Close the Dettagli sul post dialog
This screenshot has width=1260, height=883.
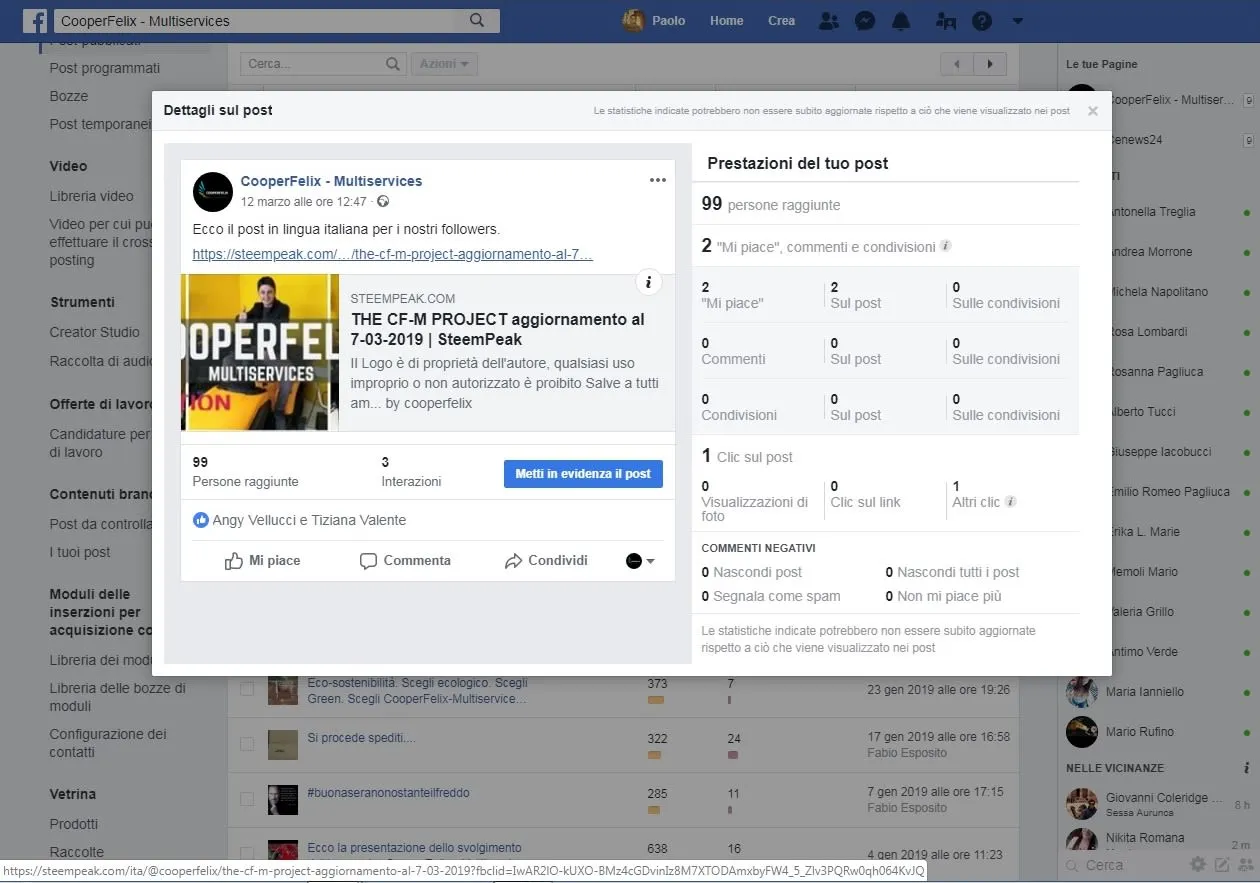(x=1092, y=111)
